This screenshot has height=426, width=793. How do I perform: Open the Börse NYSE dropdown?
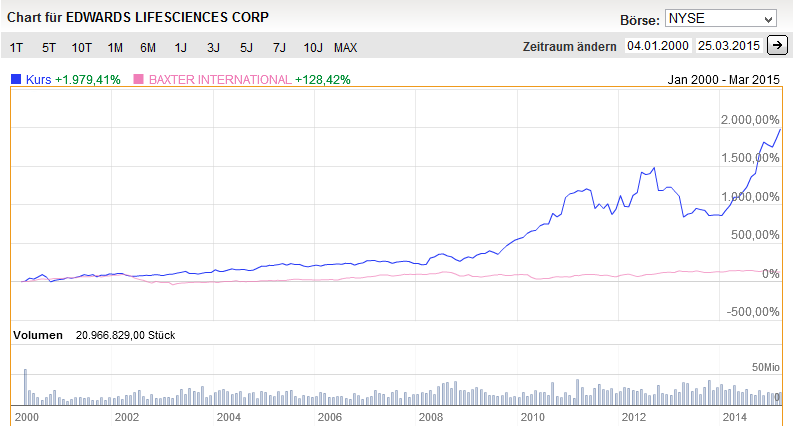(720, 19)
